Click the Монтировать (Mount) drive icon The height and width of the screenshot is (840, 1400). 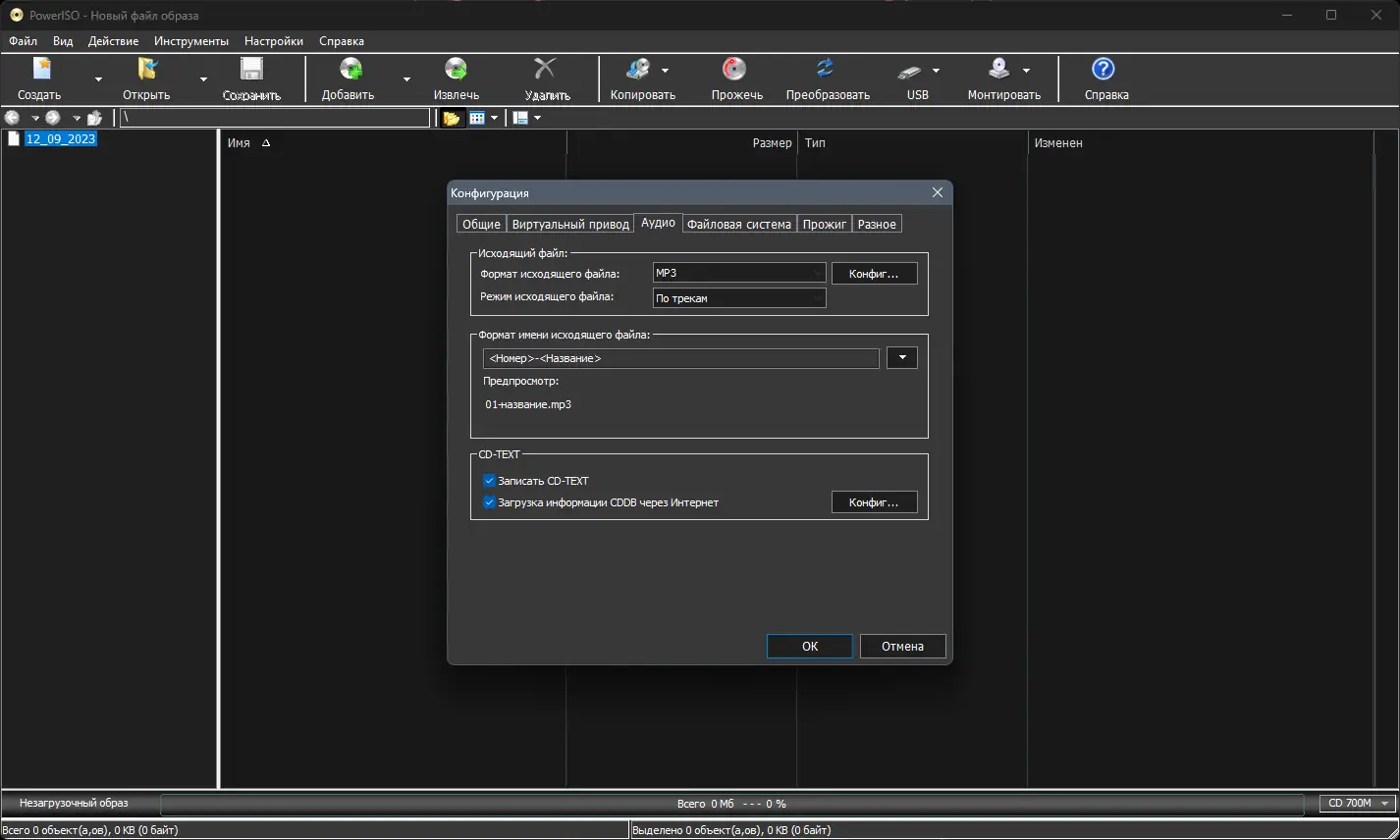click(x=999, y=69)
